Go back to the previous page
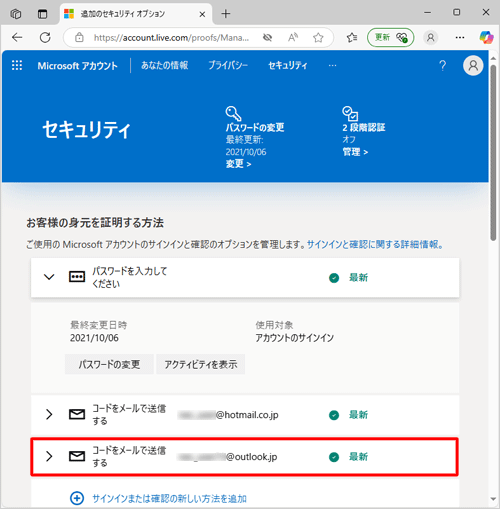The width and height of the screenshot is (500, 509). pyautogui.click(x=17, y=37)
